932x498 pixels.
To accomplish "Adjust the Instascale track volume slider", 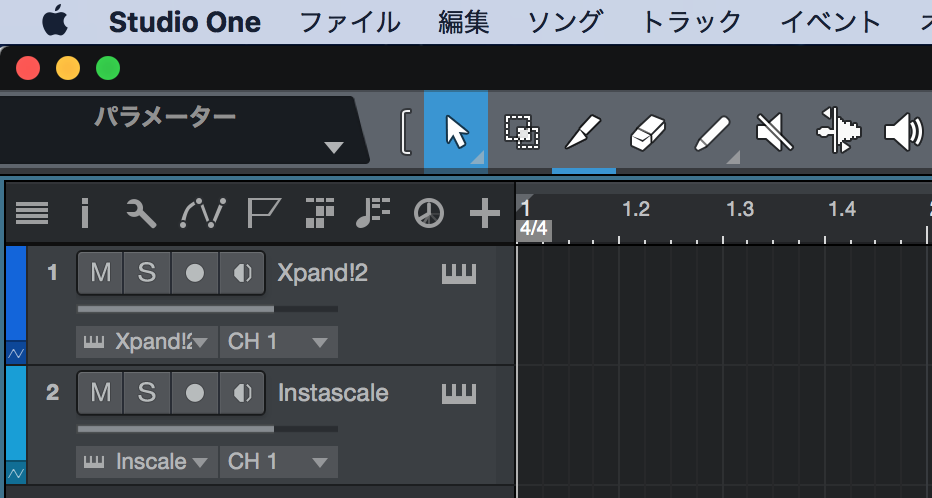I will click(x=207, y=429).
